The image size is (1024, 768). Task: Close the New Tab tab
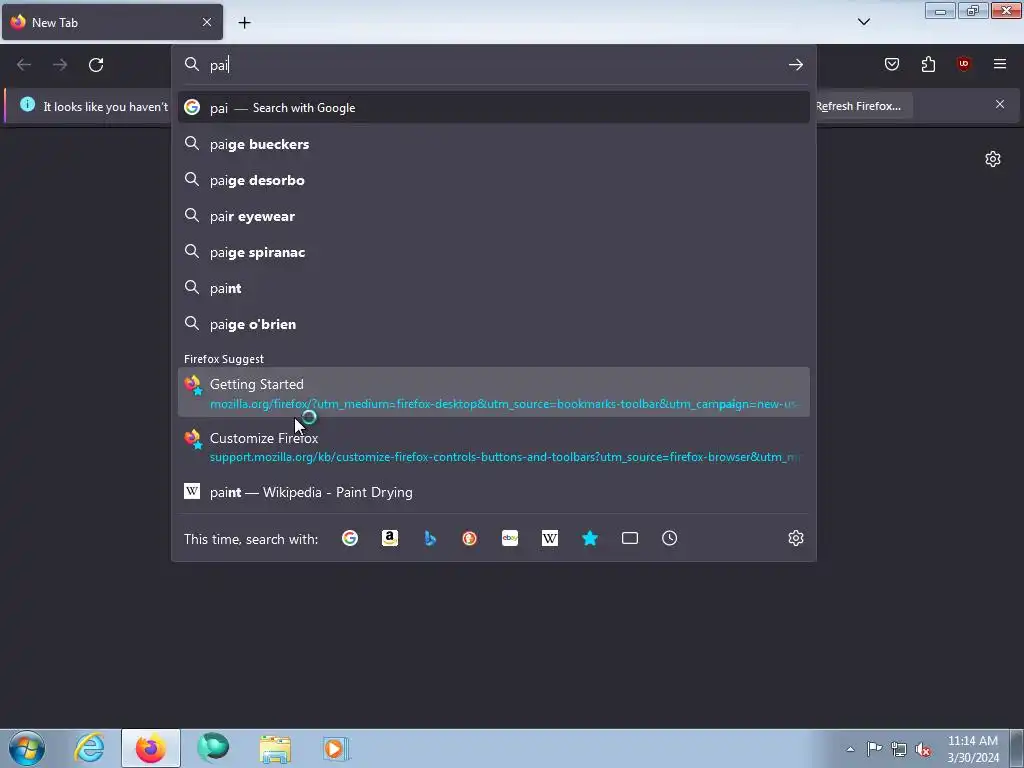[206, 22]
